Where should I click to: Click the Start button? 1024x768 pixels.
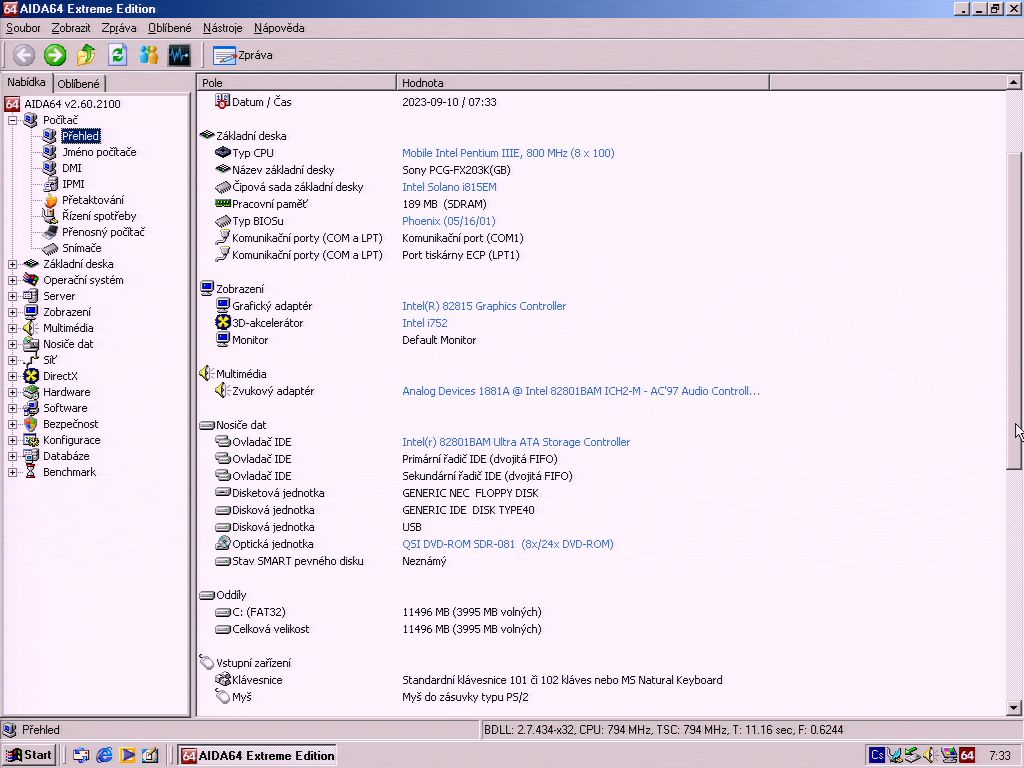click(30, 755)
